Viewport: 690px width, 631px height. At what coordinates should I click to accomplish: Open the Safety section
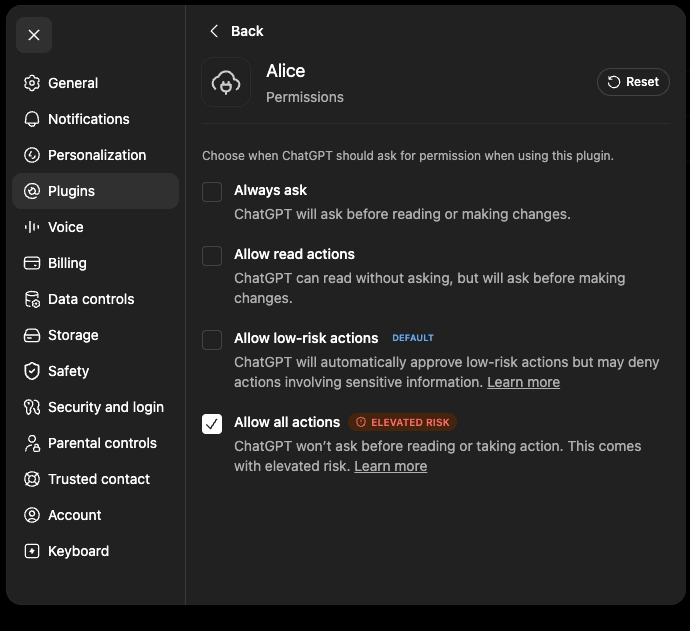tap(95, 371)
